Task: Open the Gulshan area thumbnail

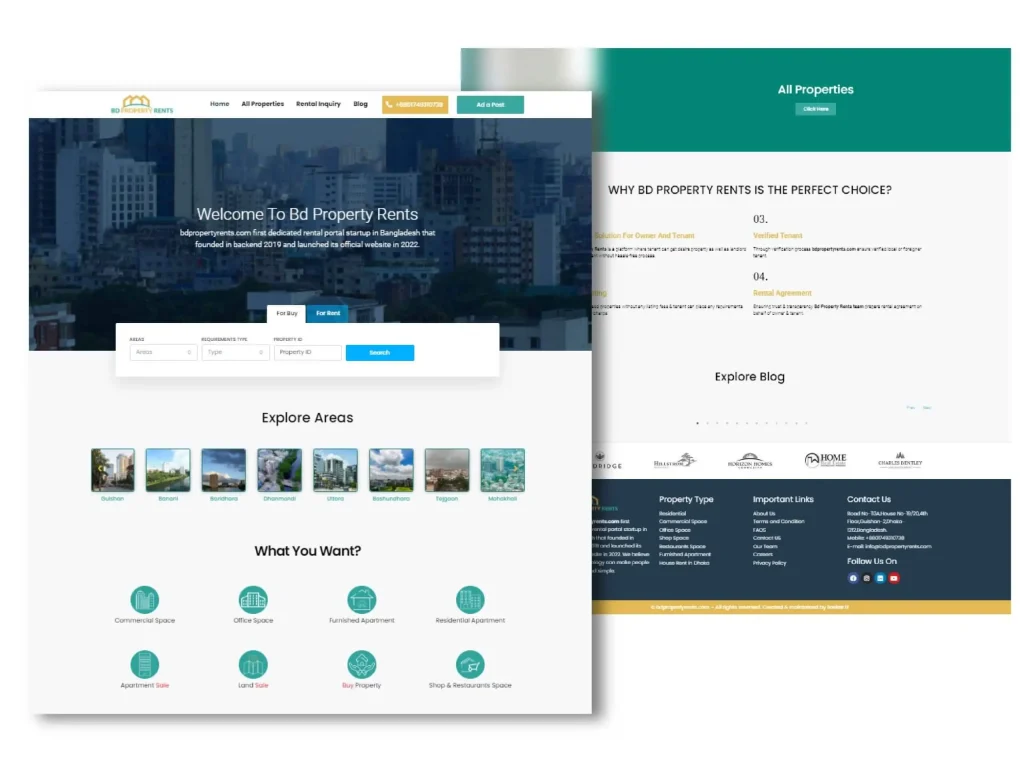Action: (x=113, y=470)
